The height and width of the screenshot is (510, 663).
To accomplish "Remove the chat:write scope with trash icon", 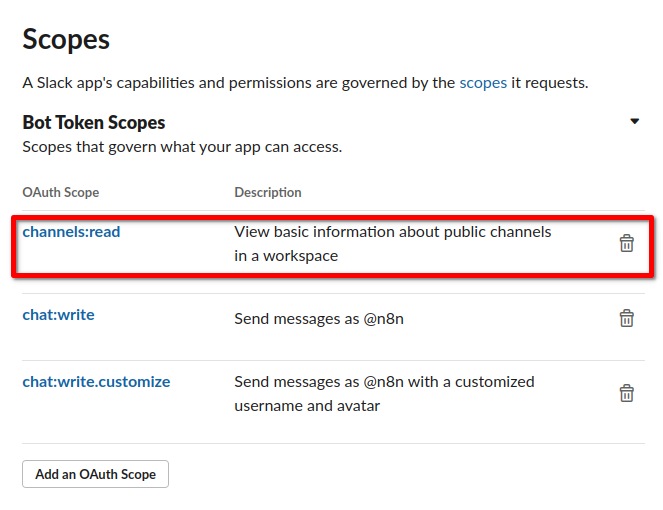I will [x=627, y=318].
